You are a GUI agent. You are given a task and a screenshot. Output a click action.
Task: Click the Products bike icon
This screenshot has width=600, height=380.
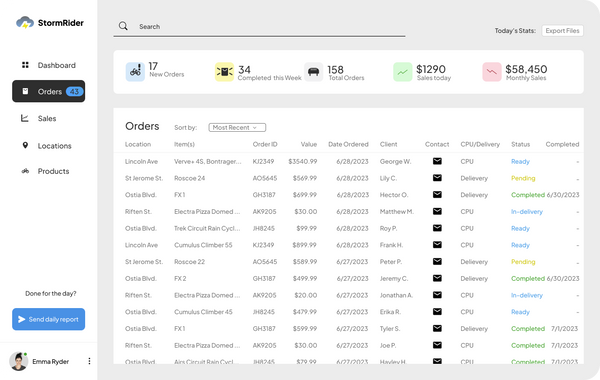point(25,171)
